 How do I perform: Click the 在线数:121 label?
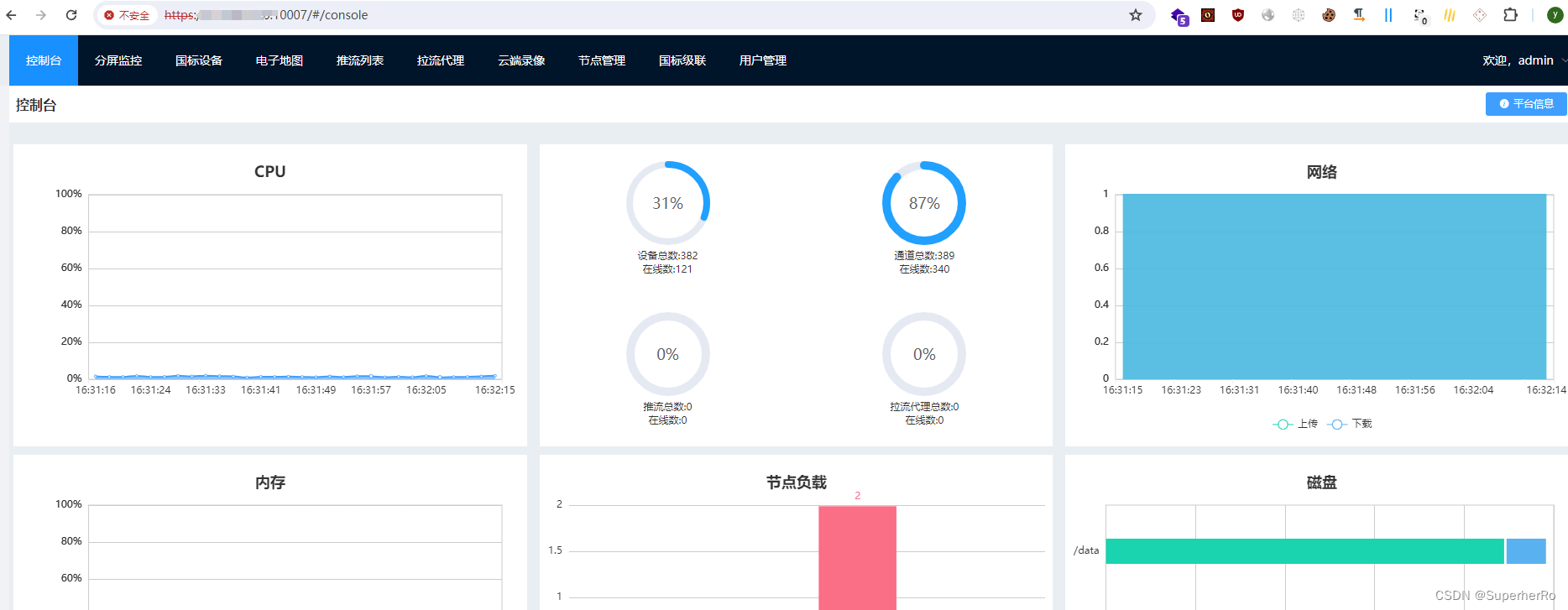(667, 269)
